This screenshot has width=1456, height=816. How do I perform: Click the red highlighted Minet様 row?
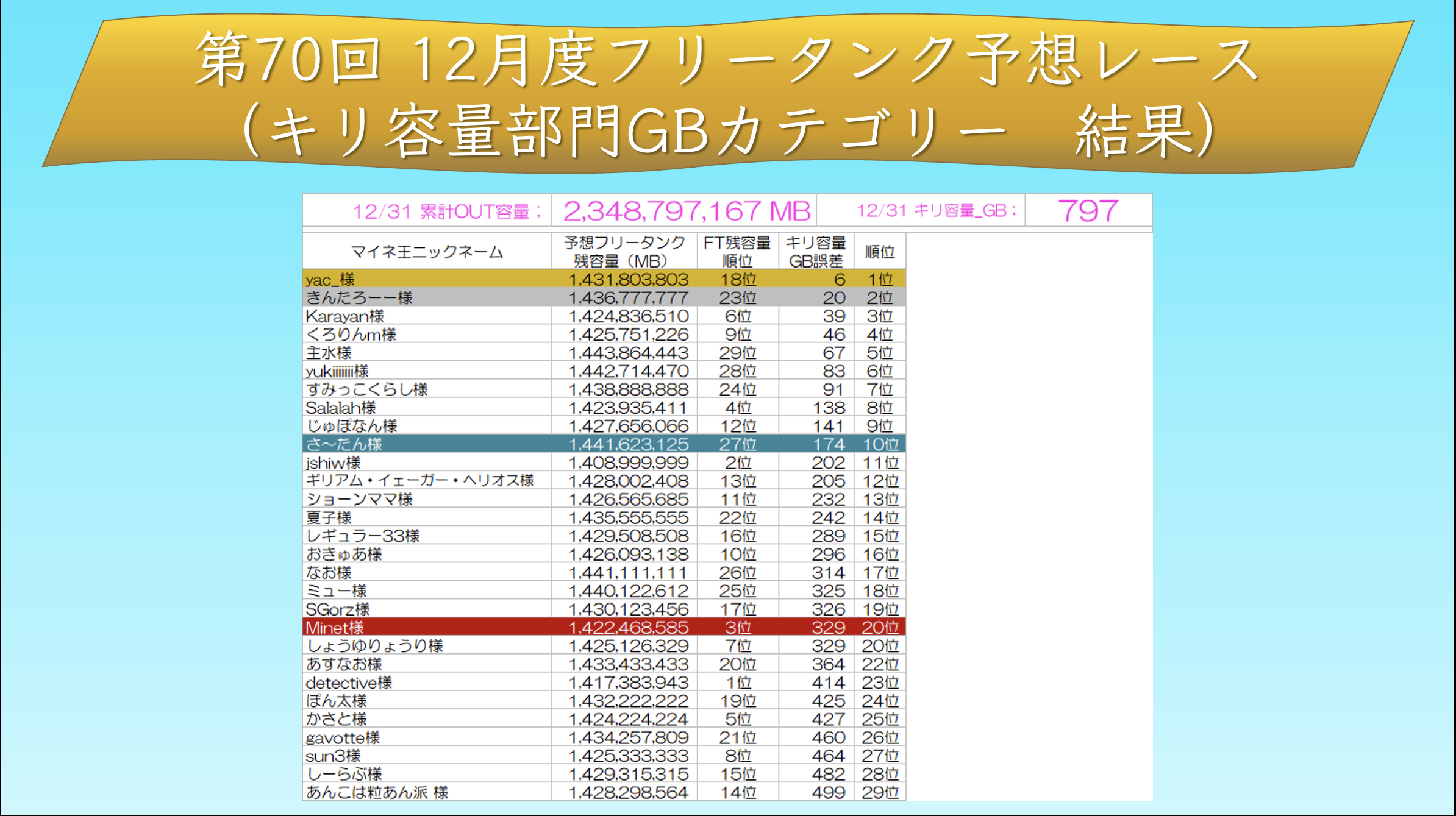604,627
